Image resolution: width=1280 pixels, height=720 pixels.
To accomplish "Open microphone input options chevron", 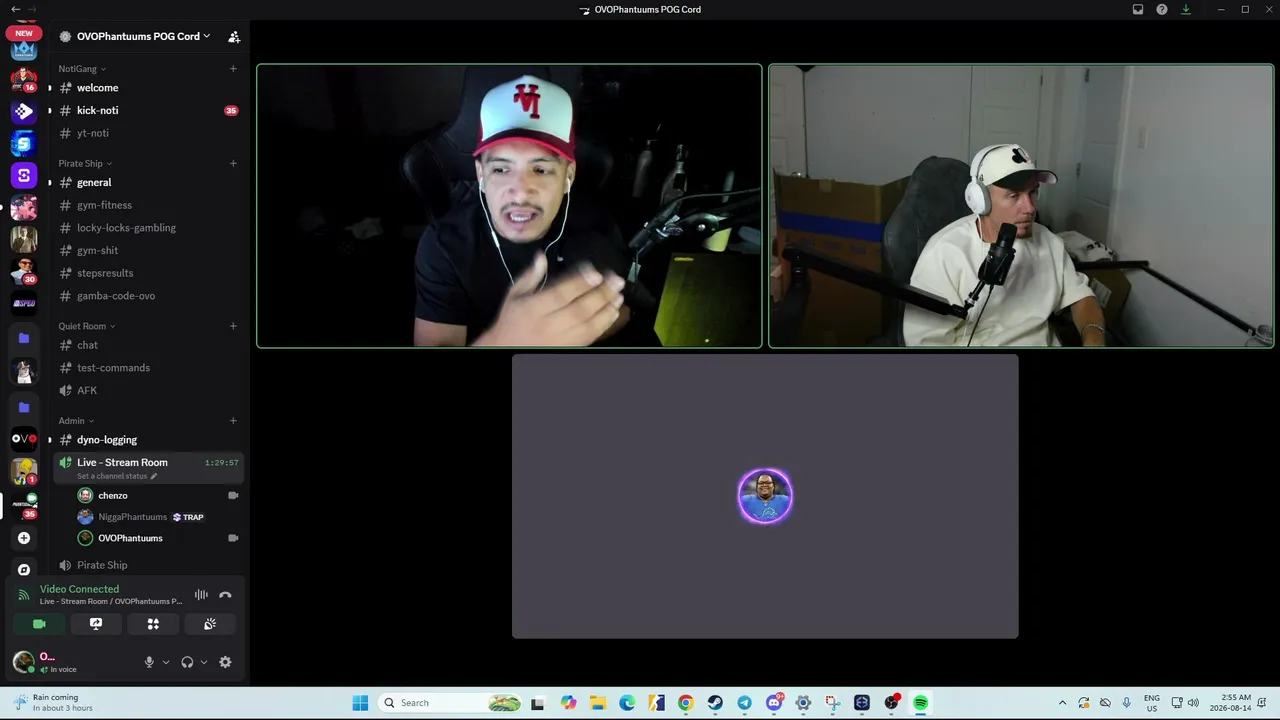I will click(166, 662).
